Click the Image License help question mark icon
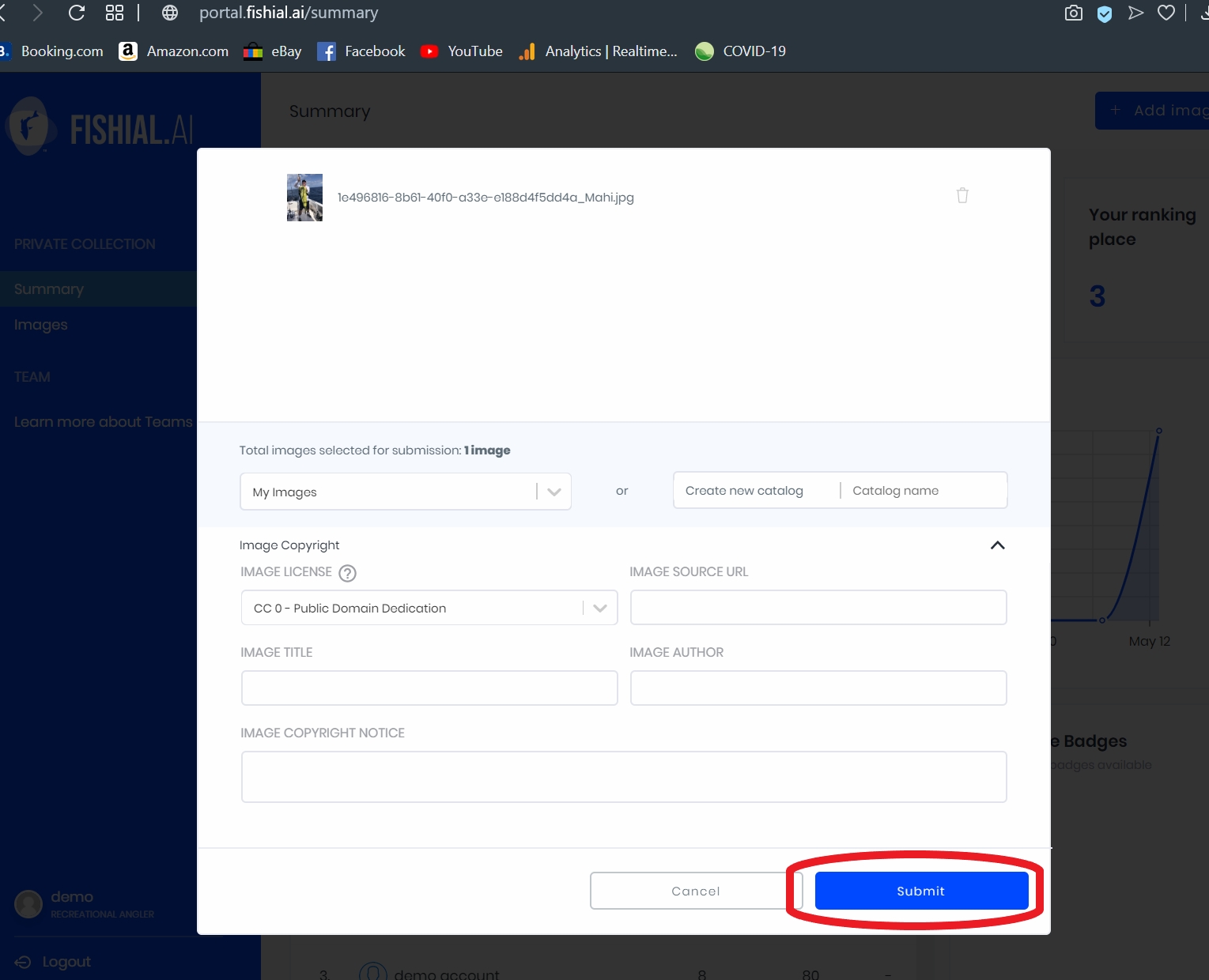 point(347,573)
